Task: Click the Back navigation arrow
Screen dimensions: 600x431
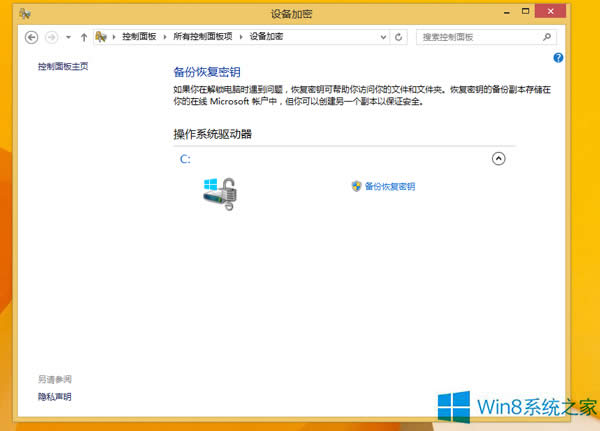Action: coord(31,37)
